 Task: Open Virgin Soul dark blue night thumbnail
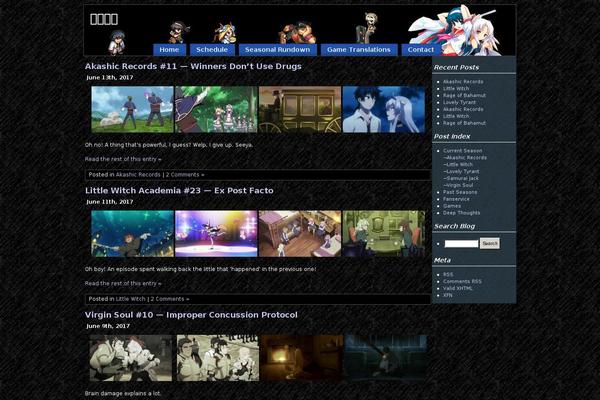[386, 358]
